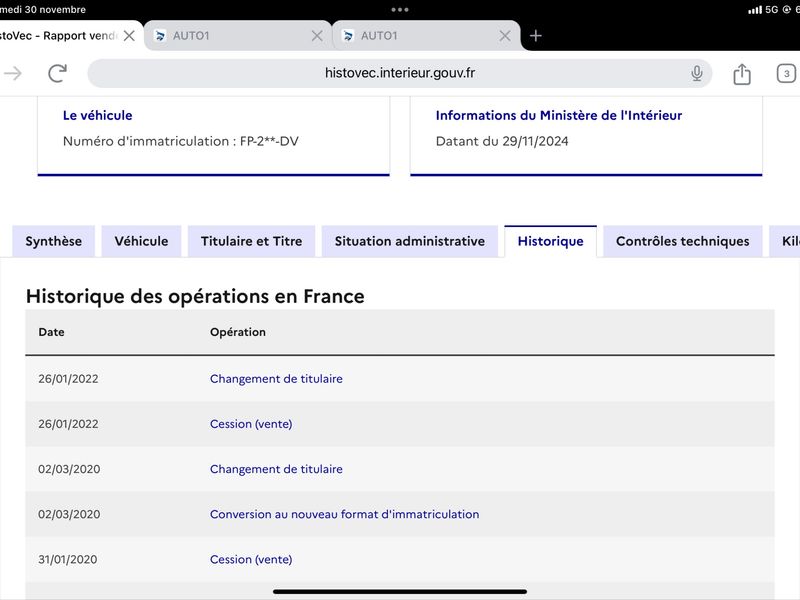Screen dimensions: 800x600
Task: Click the Le véhicule card heading
Action: (97, 115)
